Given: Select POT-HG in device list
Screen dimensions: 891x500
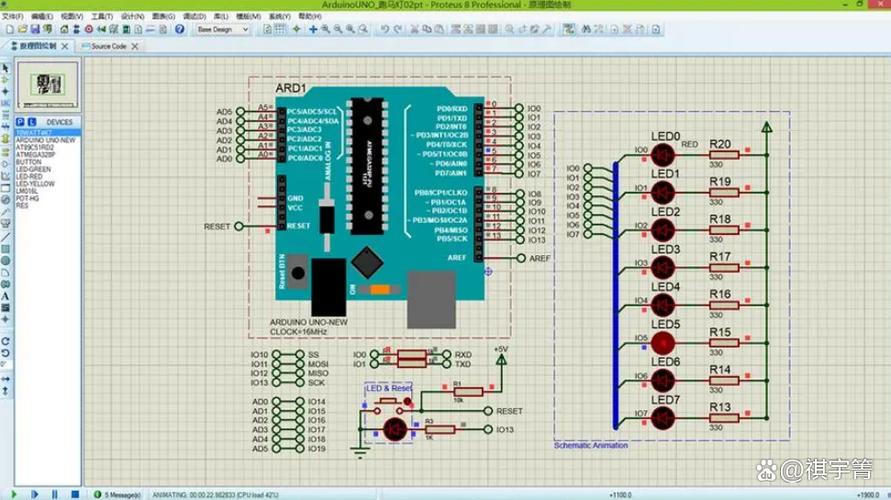Looking at the screenshot, I should tap(27, 199).
